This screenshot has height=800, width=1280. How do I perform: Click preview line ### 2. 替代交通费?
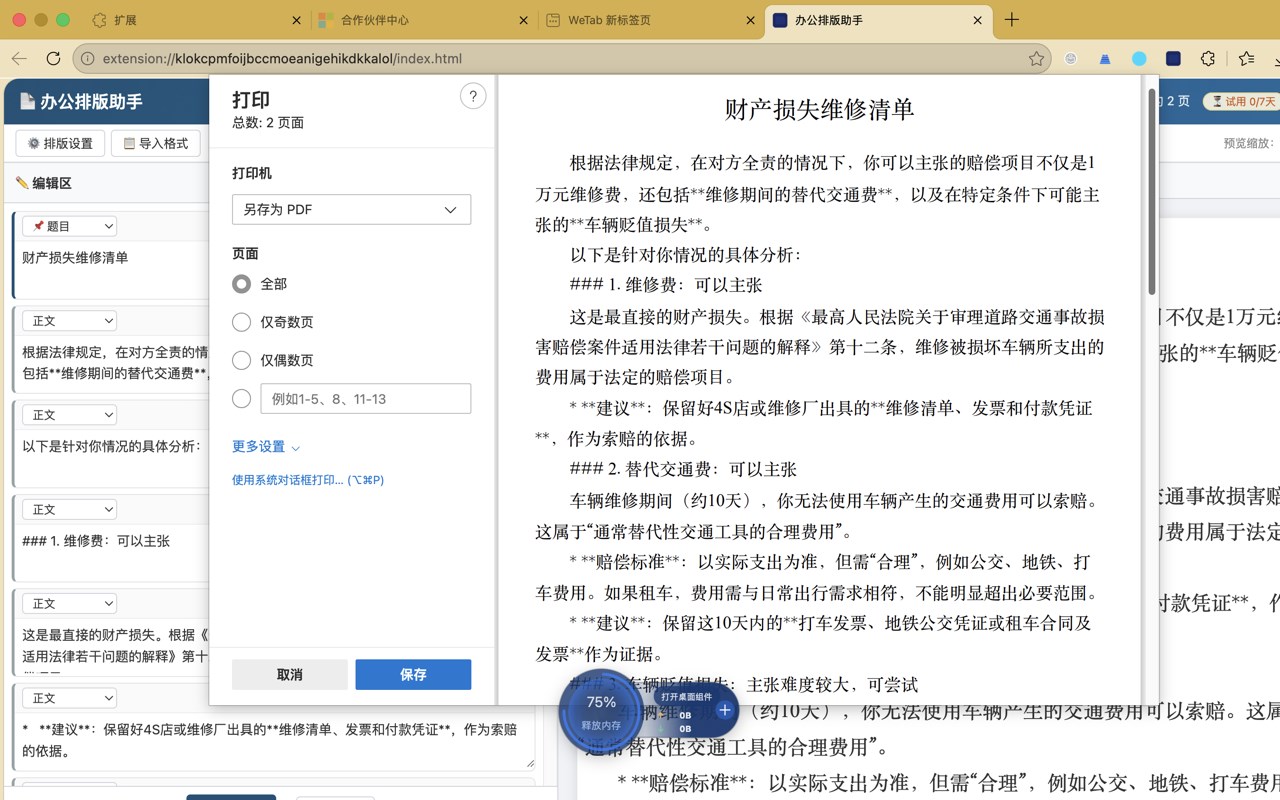click(x=683, y=469)
